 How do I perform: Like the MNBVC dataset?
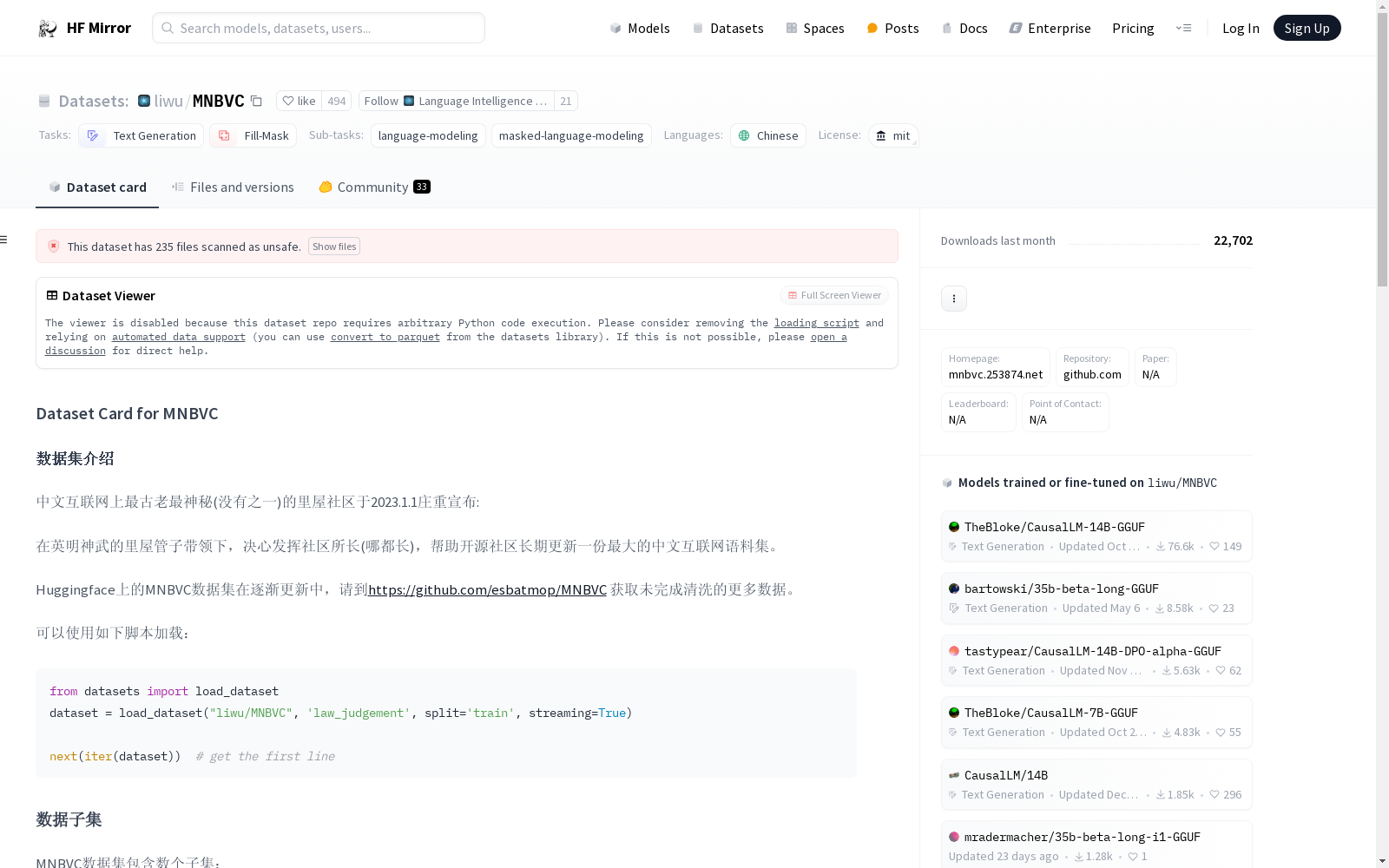pyautogui.click(x=299, y=101)
